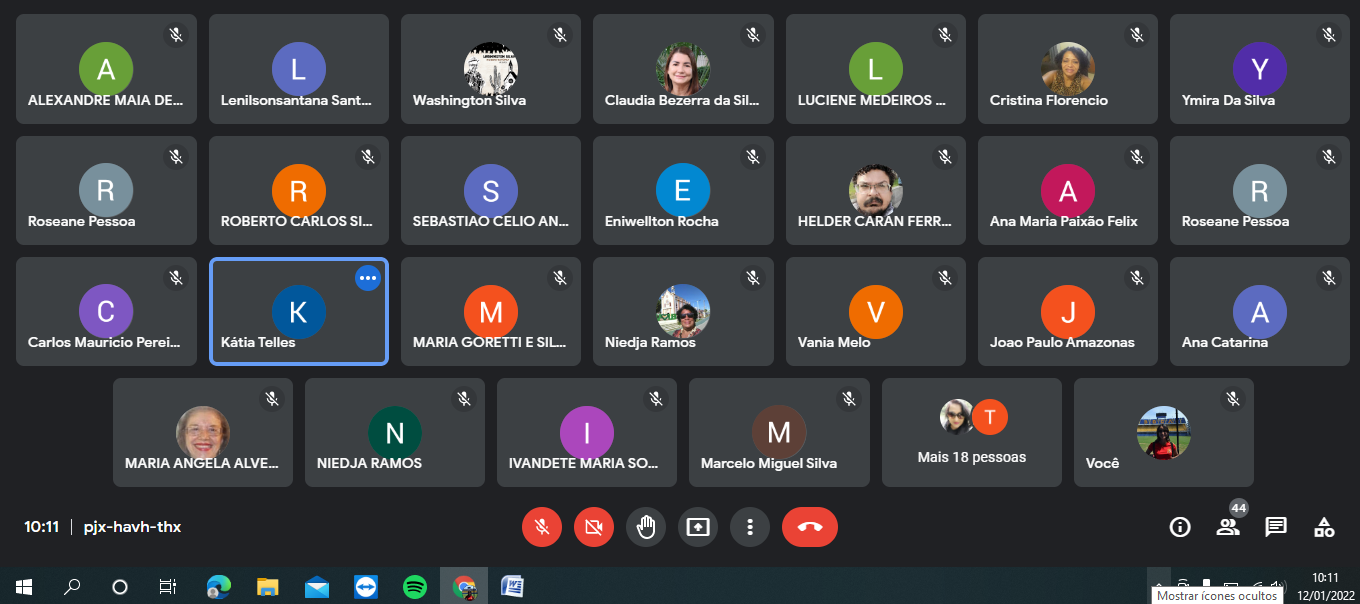Image resolution: width=1360 pixels, height=604 pixels.
Task: Click muted mic icon on 'Você' tile
Action: point(1233,399)
